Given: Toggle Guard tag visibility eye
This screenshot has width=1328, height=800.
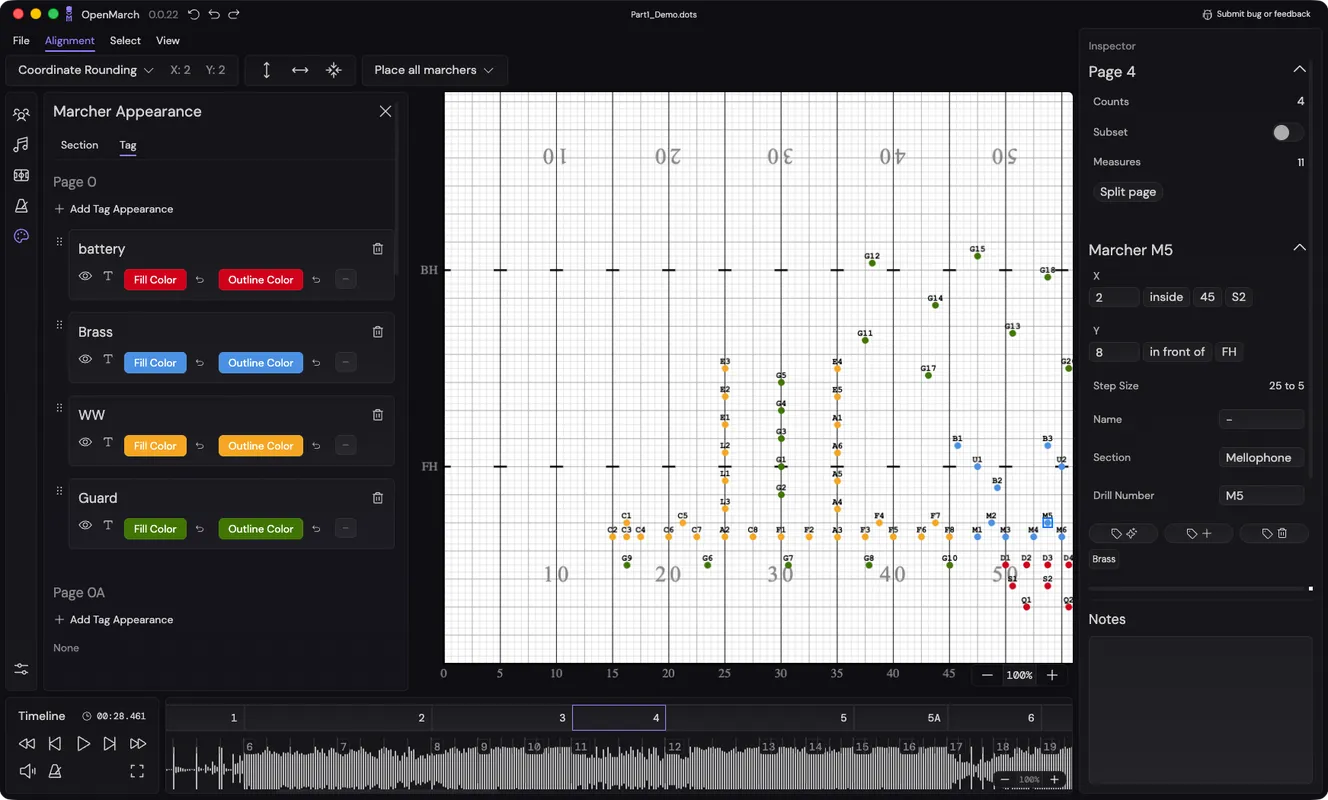Looking at the screenshot, I should pos(85,526).
